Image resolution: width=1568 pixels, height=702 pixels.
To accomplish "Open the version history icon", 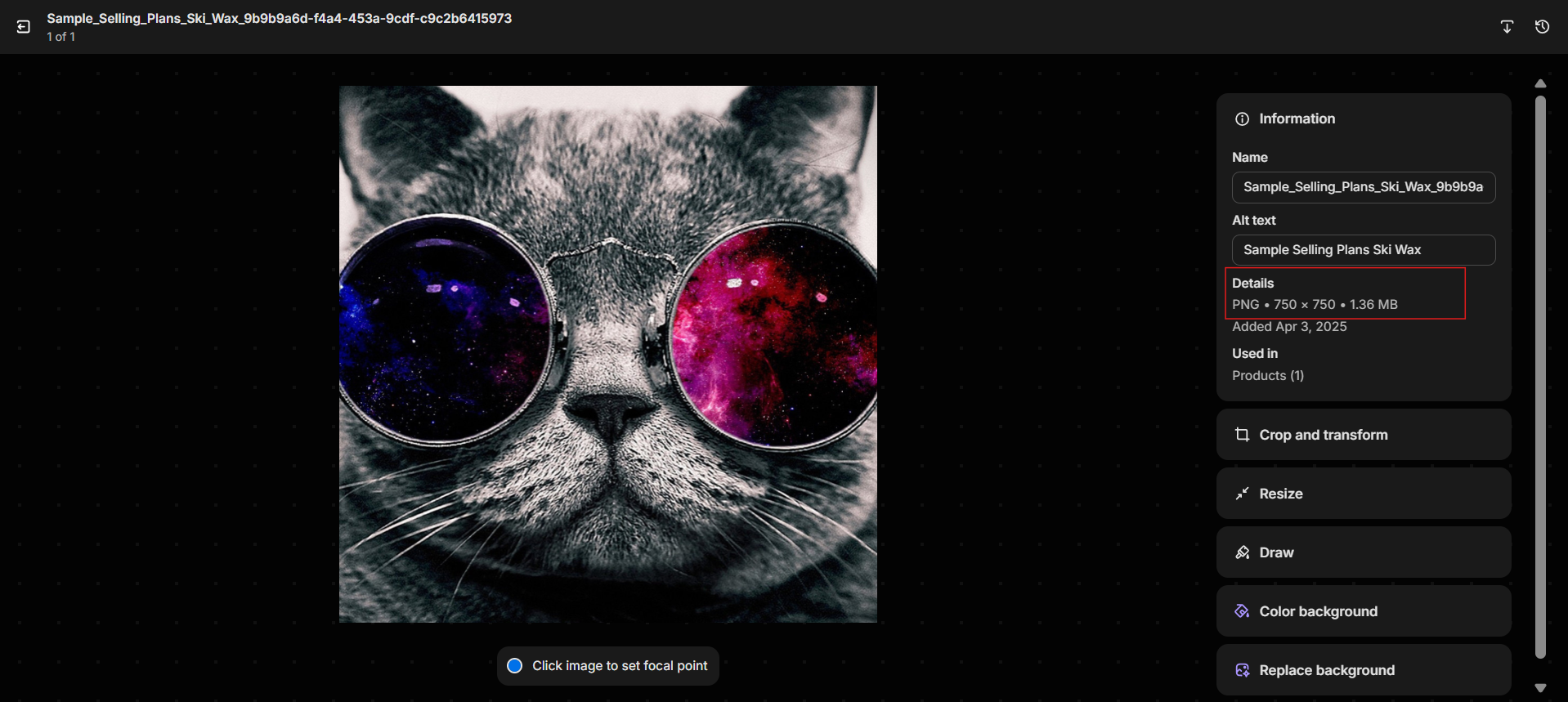I will coord(1542,27).
